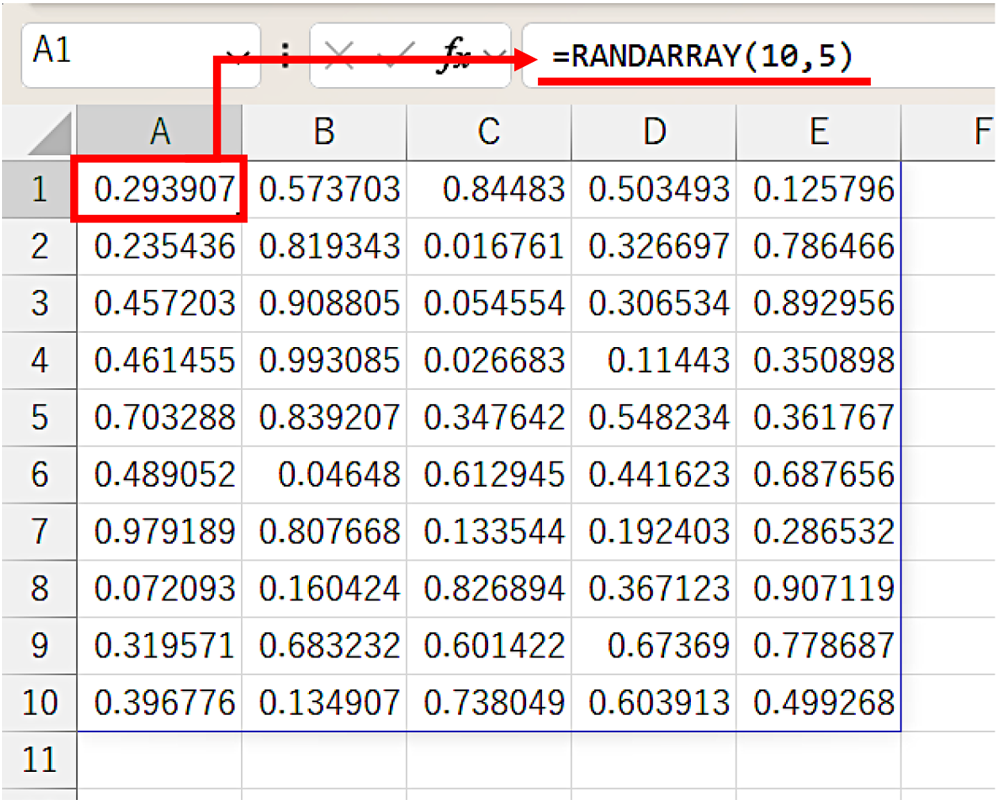
Task: Expand the Name Box dropdown arrow
Action: click(x=238, y=57)
